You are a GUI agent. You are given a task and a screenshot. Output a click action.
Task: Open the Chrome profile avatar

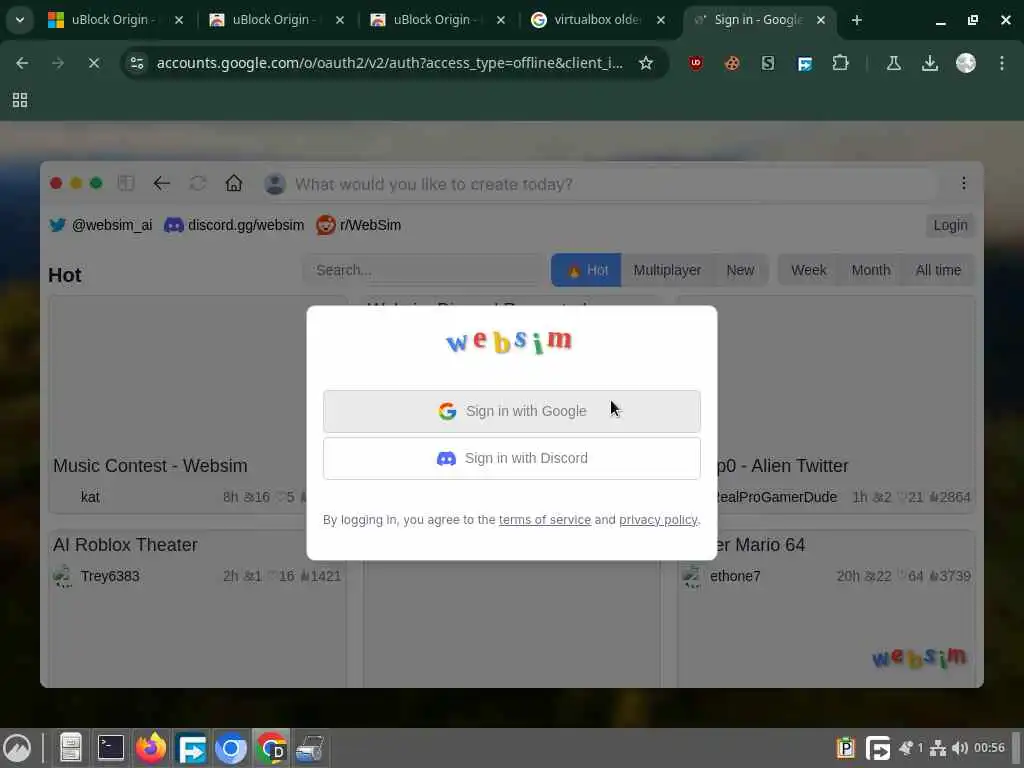(965, 63)
